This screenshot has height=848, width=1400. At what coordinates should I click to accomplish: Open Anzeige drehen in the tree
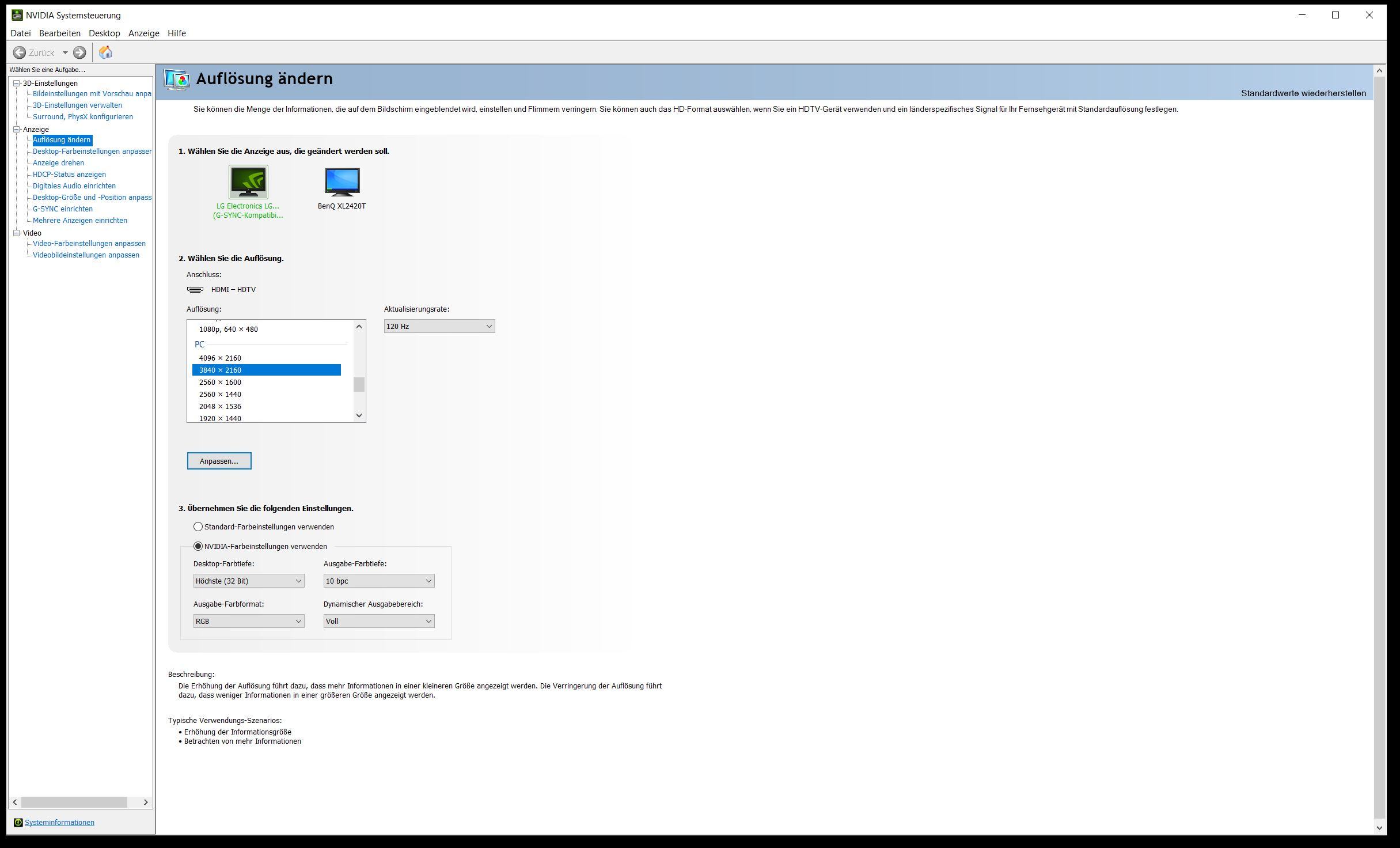[x=58, y=162]
